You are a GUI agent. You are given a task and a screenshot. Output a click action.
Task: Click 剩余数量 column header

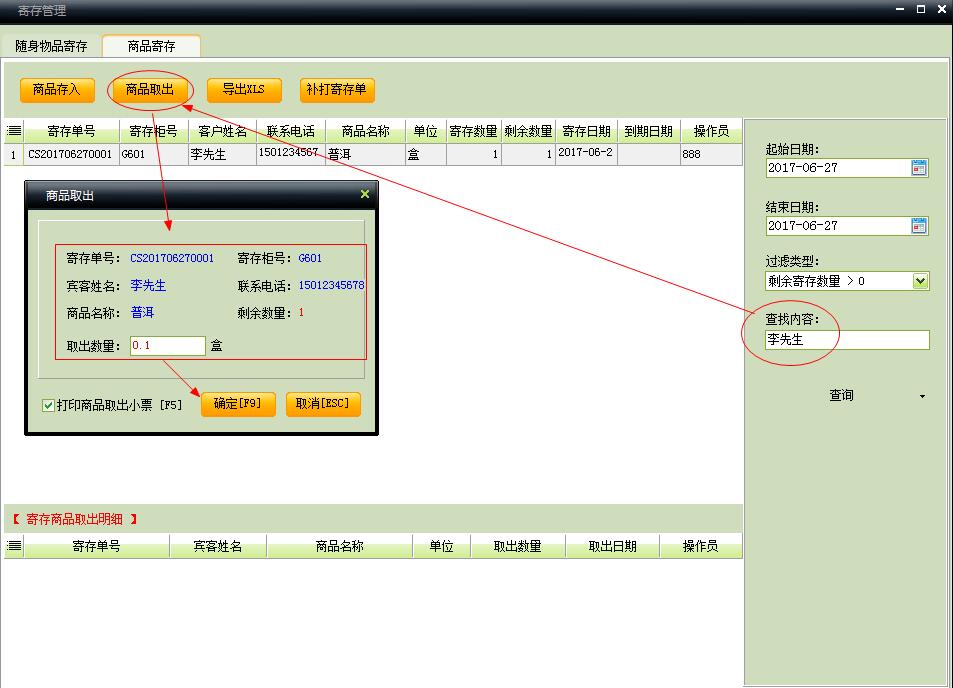[528, 131]
